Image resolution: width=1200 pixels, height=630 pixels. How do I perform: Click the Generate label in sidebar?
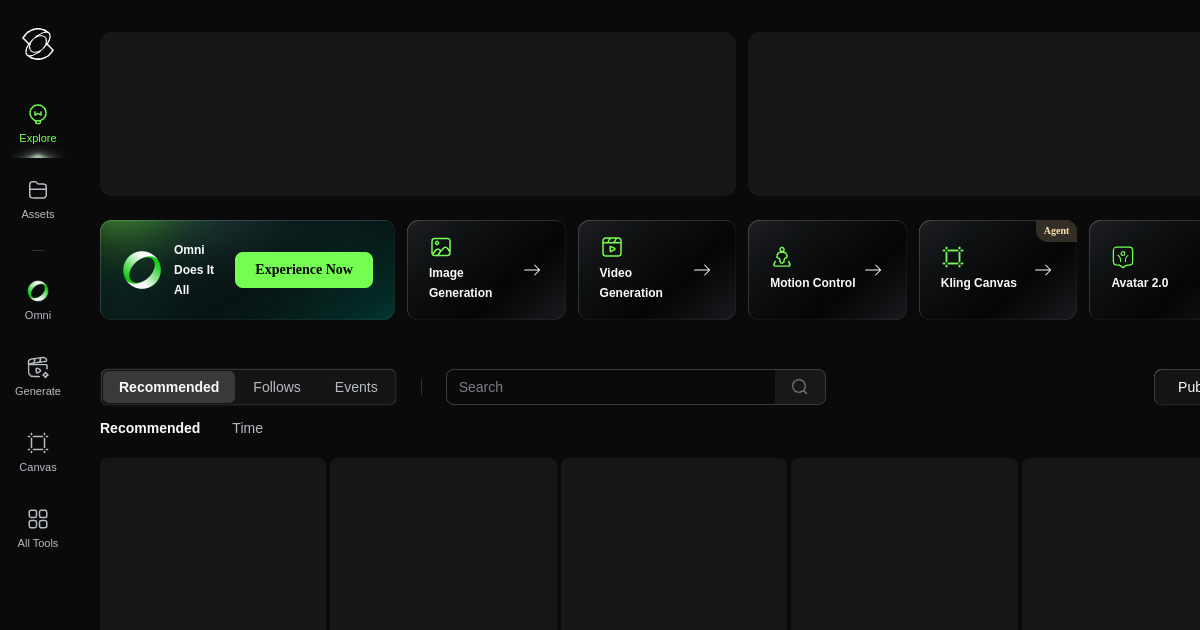pyautogui.click(x=38, y=391)
